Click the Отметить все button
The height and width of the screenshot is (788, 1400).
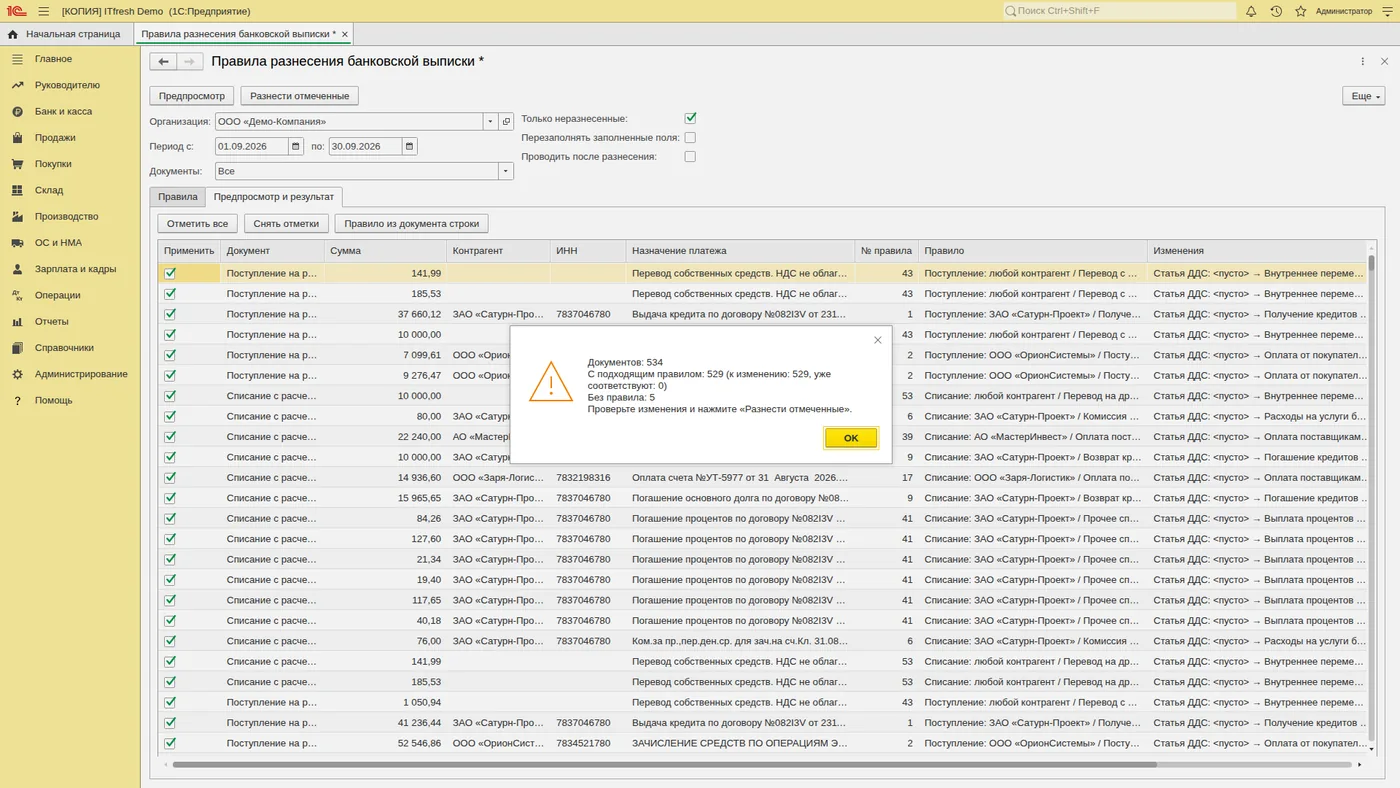[x=198, y=224]
